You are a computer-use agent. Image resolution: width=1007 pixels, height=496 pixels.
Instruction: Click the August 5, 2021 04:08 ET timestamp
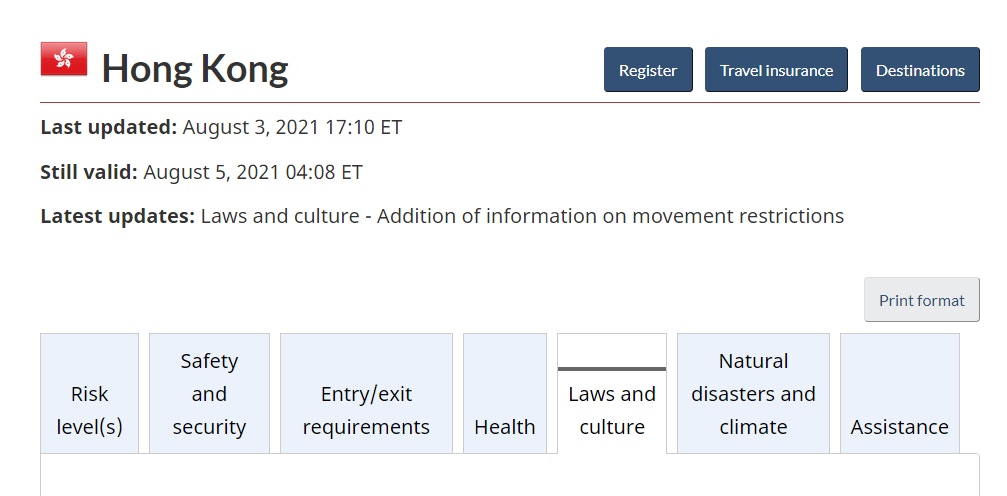pyautogui.click(x=253, y=172)
